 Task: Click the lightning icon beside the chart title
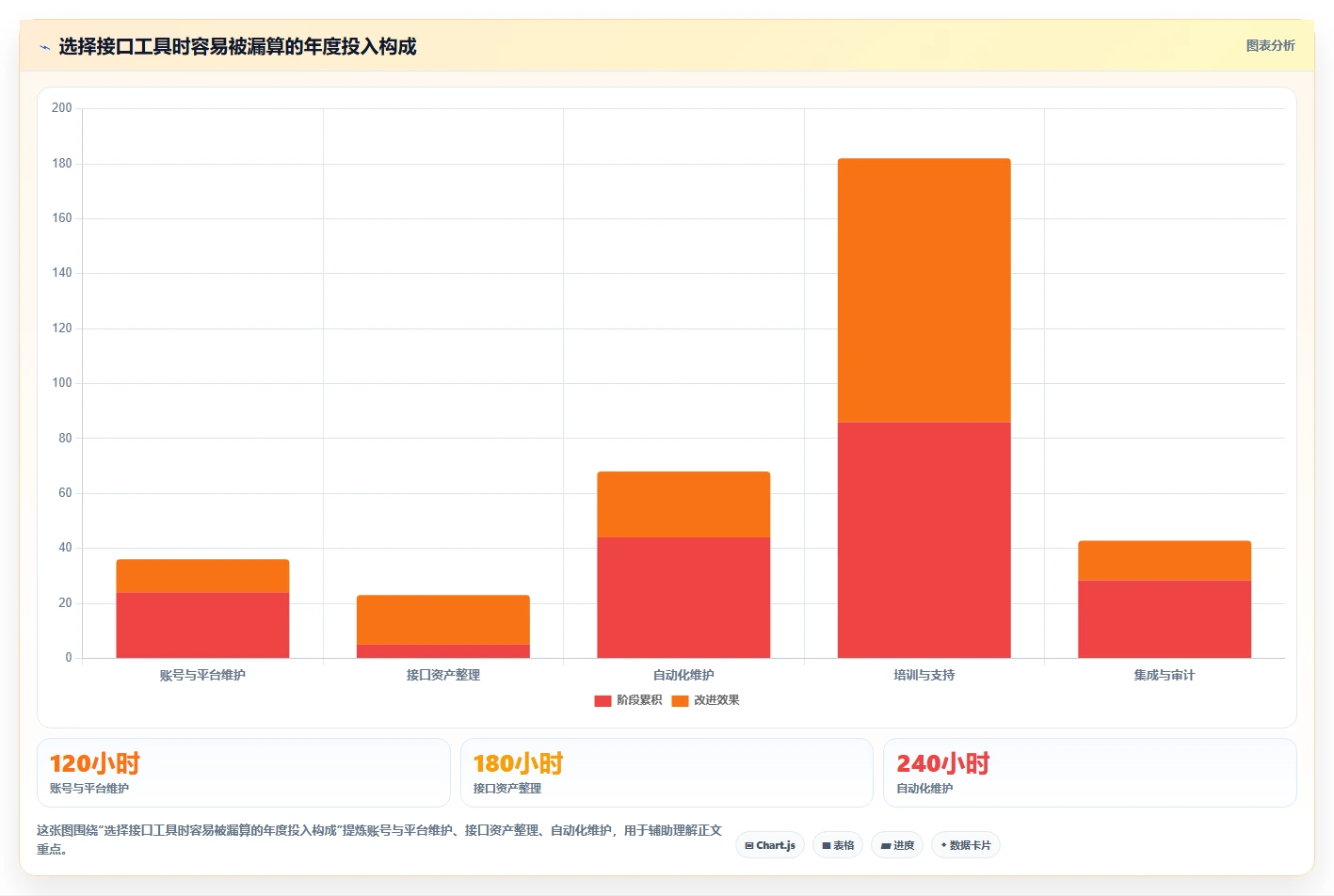[44, 47]
